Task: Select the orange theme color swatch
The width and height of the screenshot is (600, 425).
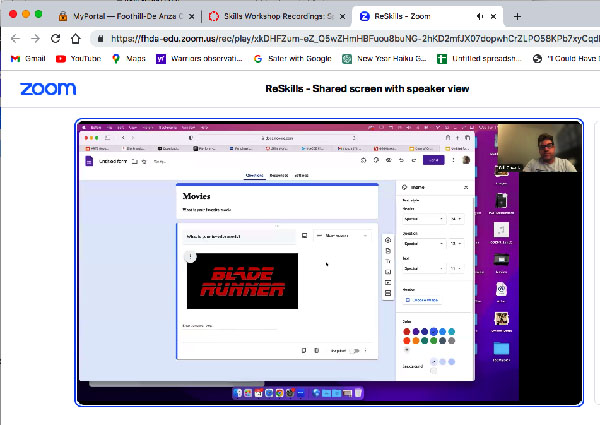Action: (x=416, y=340)
